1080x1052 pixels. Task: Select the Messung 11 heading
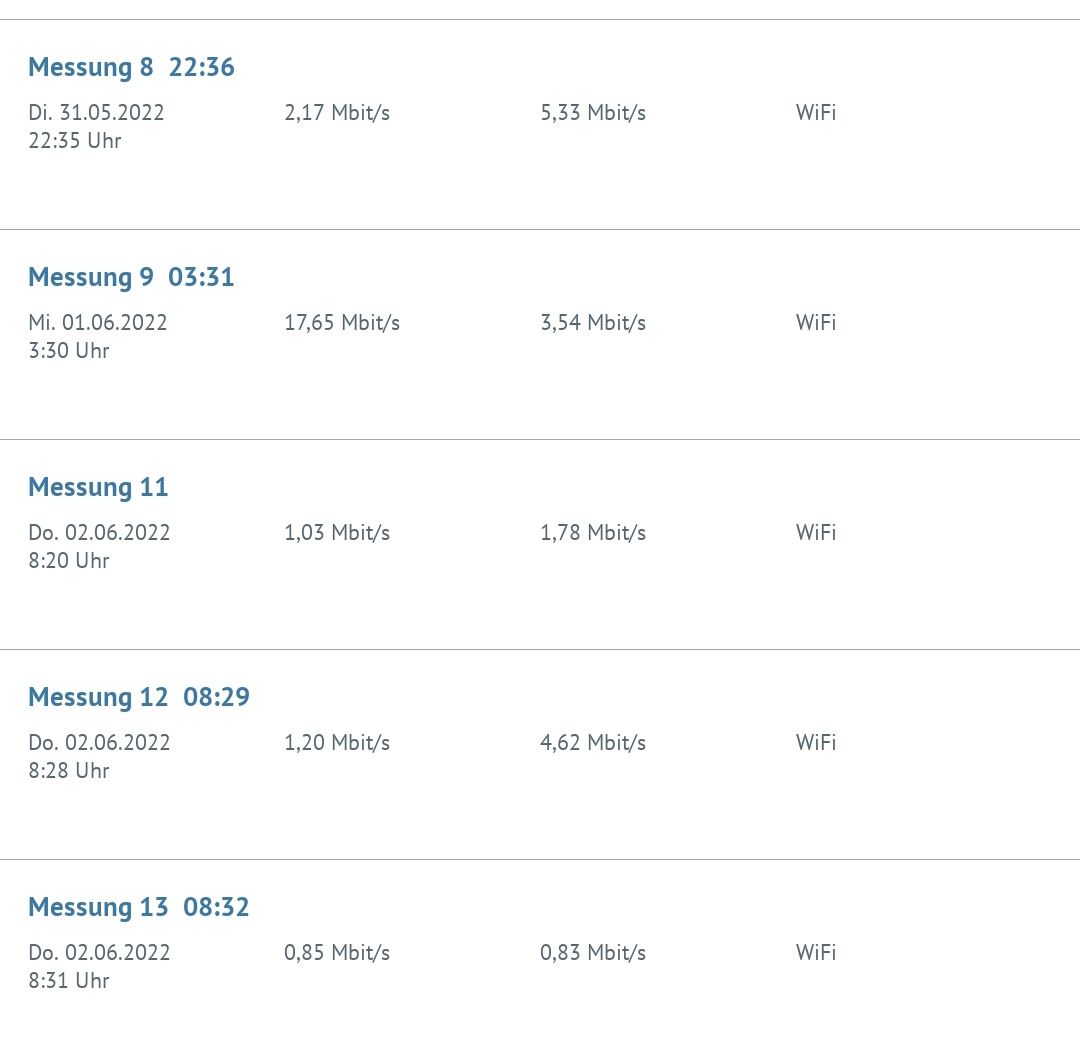[x=98, y=487]
